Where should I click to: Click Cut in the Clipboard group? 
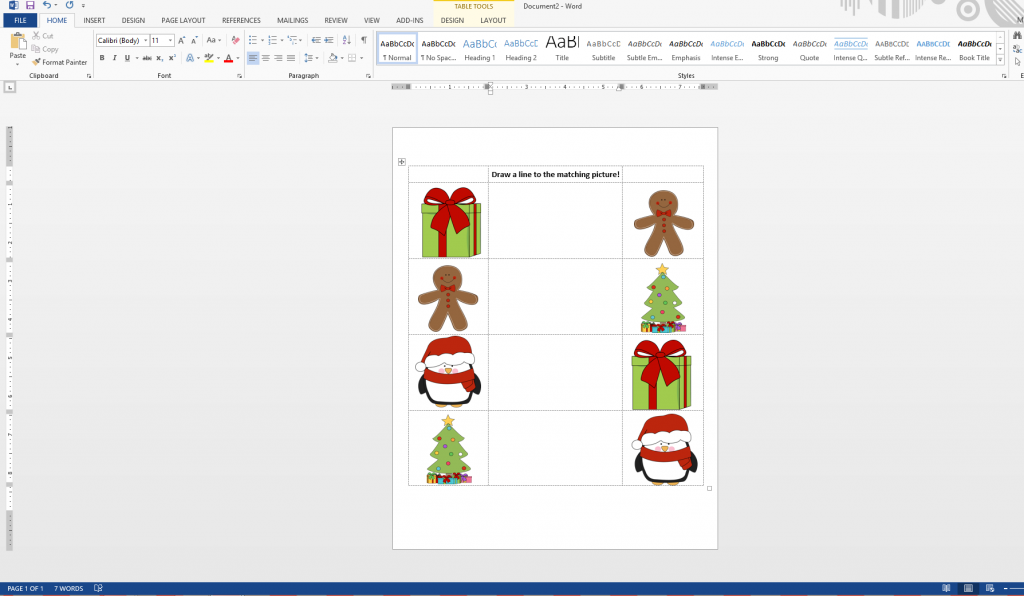tap(43, 36)
